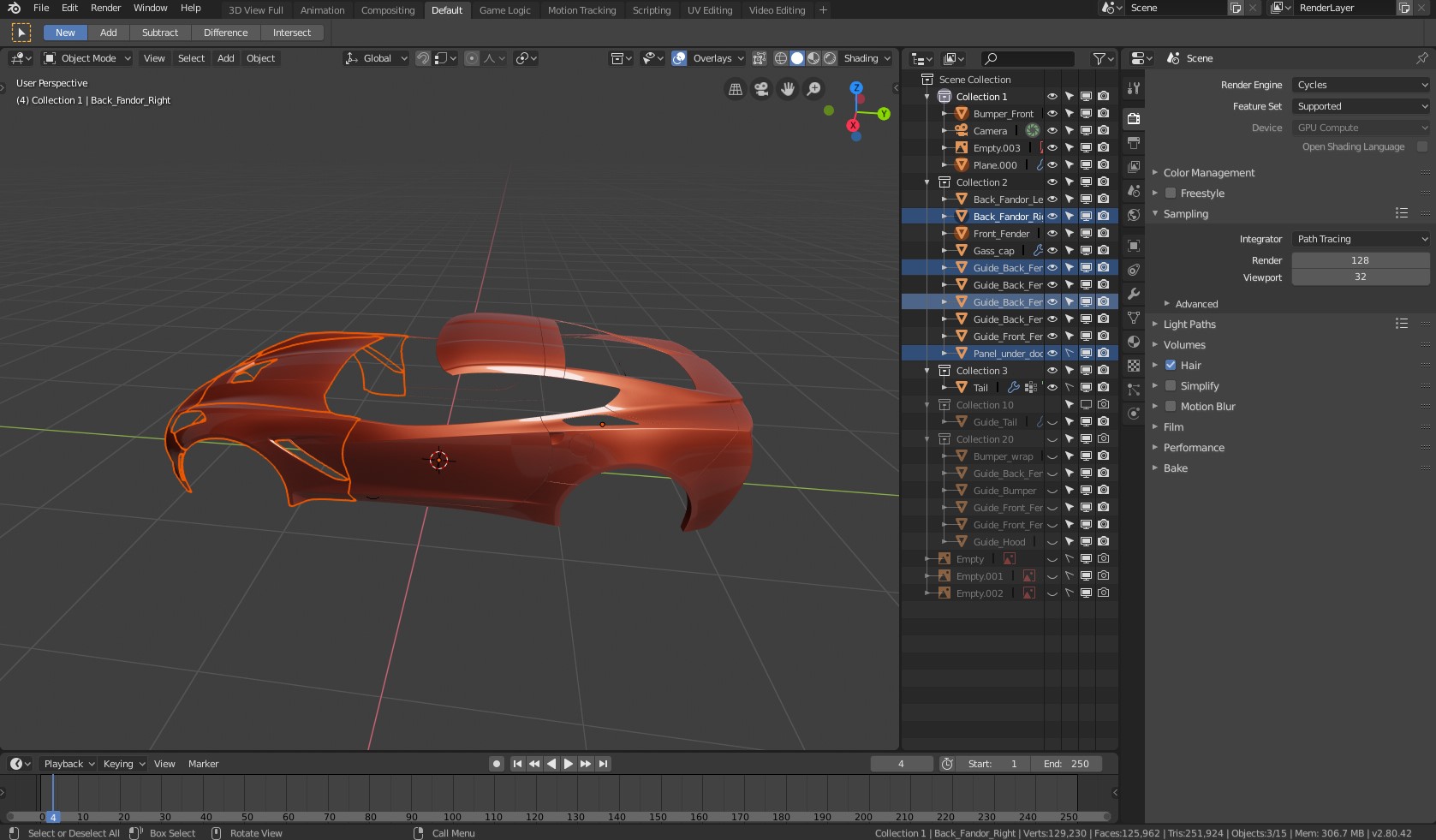Hide Front_Fender using its eye icon

point(1052,233)
